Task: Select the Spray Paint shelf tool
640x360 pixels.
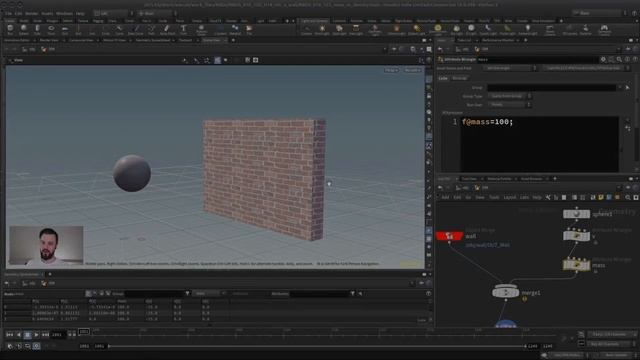Action: click(167, 29)
